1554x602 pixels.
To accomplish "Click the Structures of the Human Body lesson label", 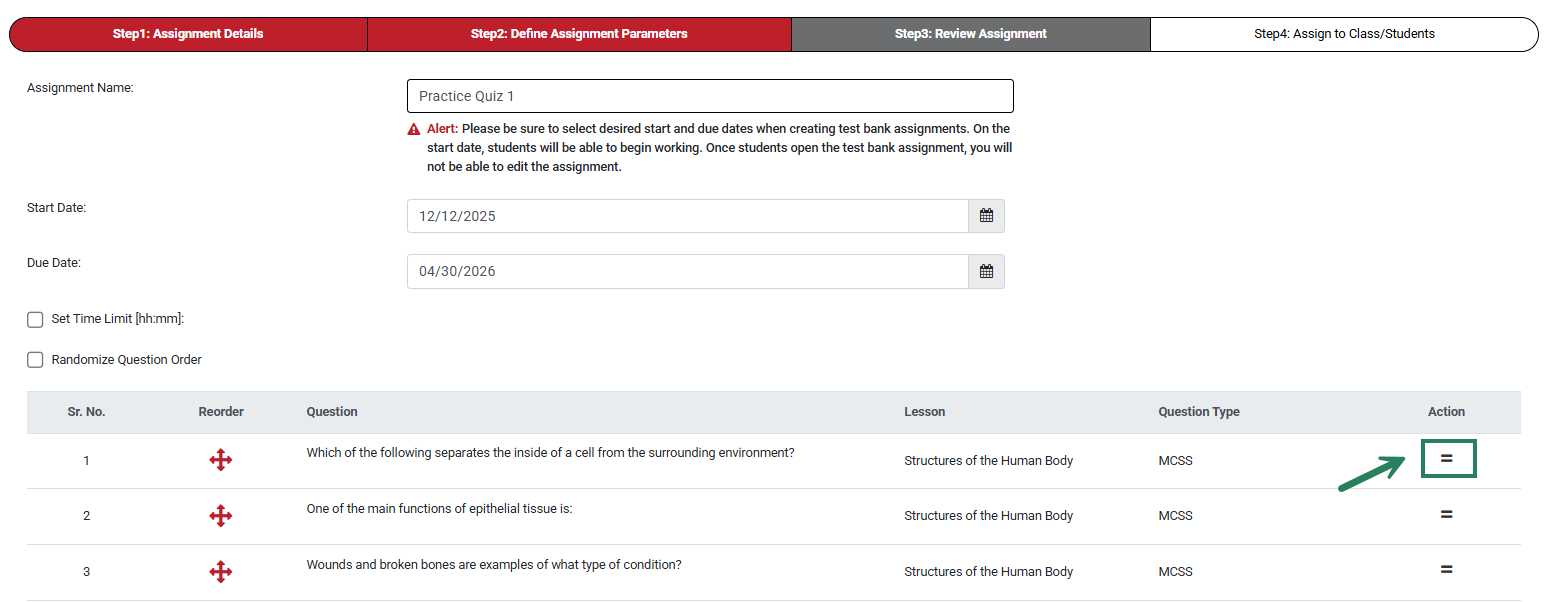I will pyautogui.click(x=988, y=460).
